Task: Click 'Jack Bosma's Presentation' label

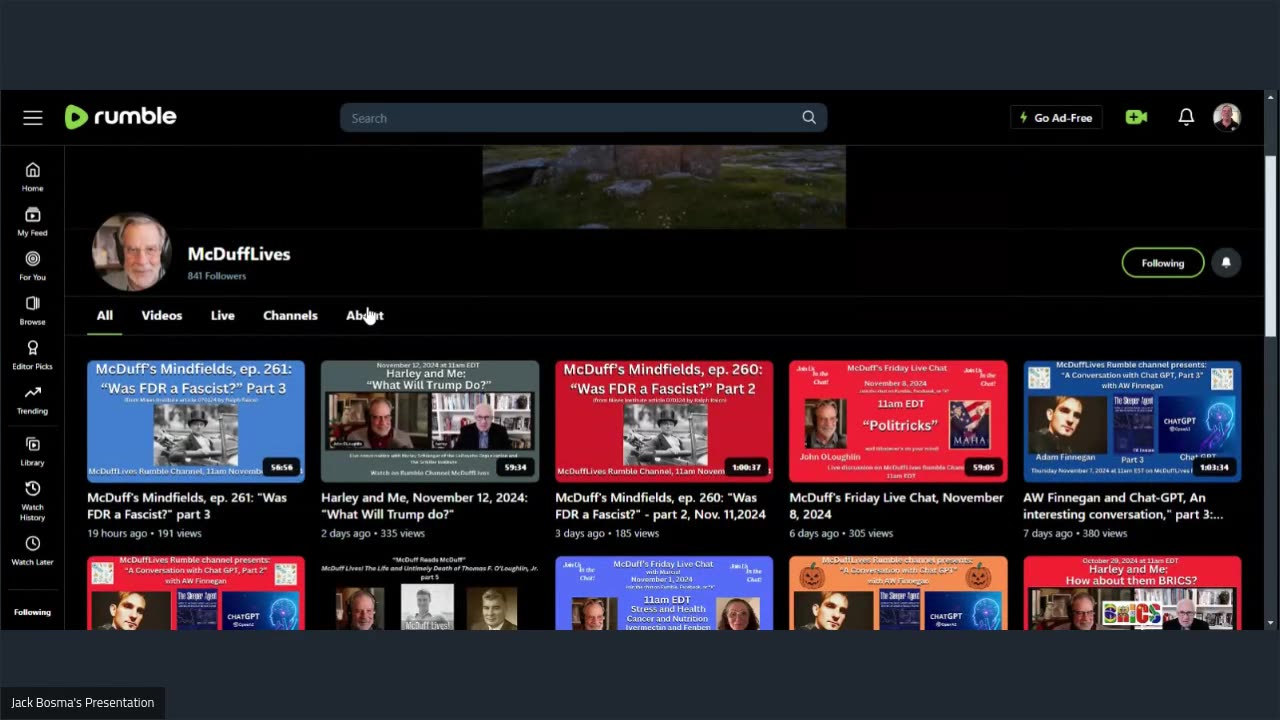Action: pos(82,703)
